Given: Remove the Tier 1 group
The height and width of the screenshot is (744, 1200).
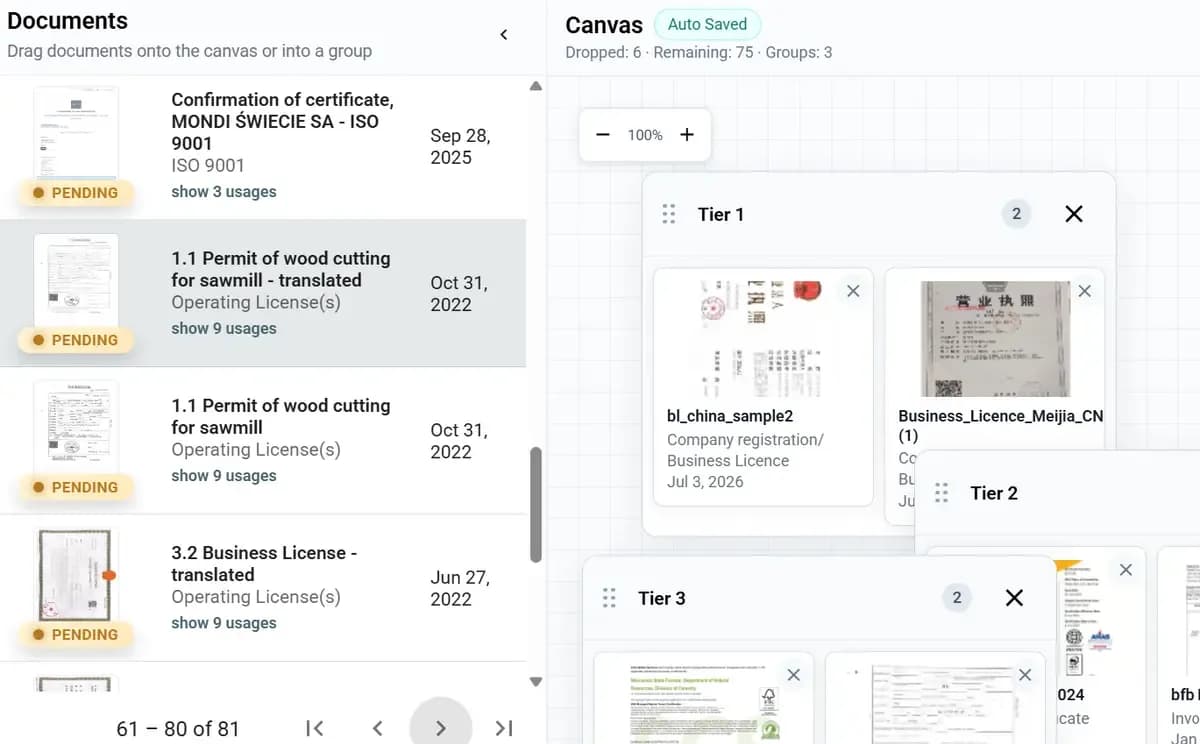Looking at the screenshot, I should click(x=1074, y=214).
